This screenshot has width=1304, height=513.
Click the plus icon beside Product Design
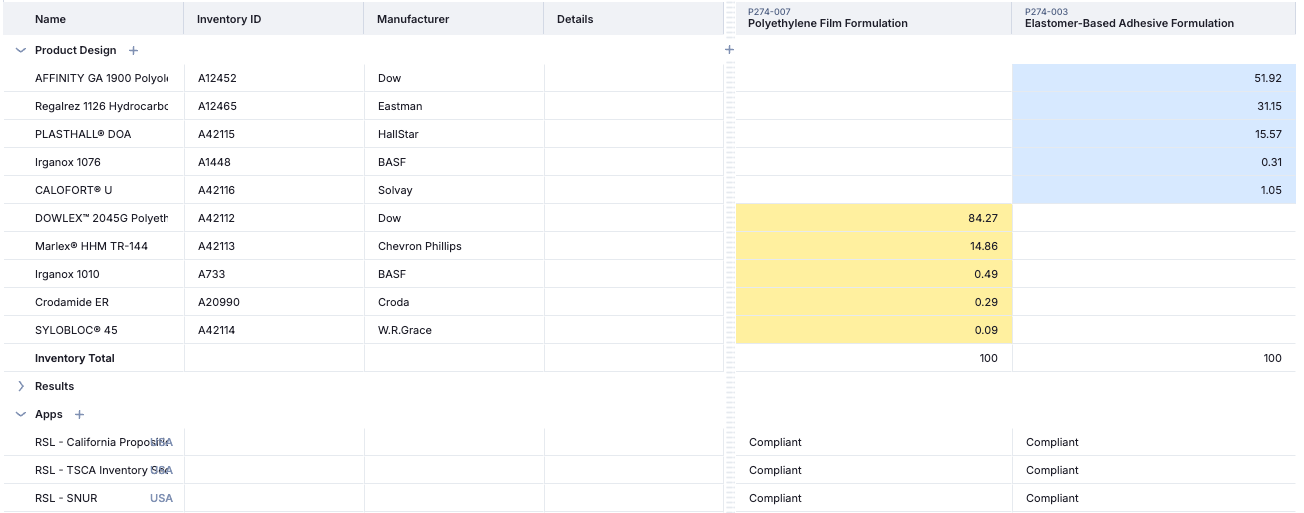pyautogui.click(x=134, y=50)
